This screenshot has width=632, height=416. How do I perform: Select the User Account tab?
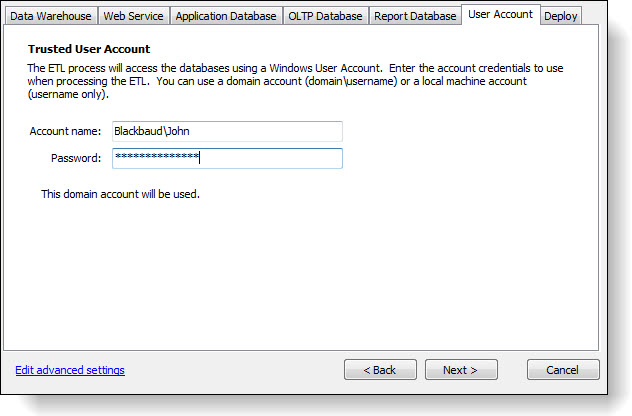point(500,15)
